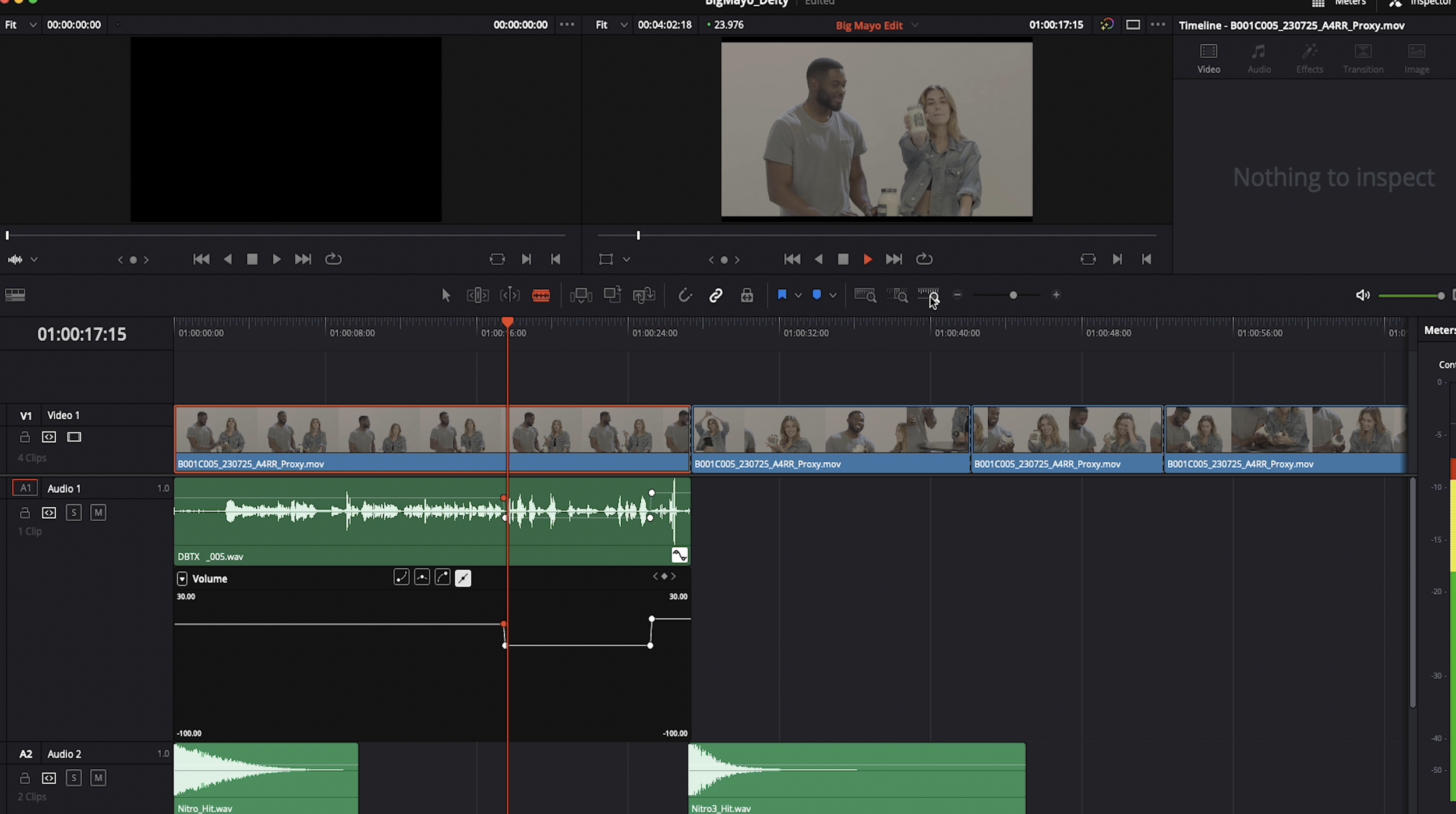Select the Trim edit mode tool
Viewport: 1456px width, 814px height.
(477, 295)
